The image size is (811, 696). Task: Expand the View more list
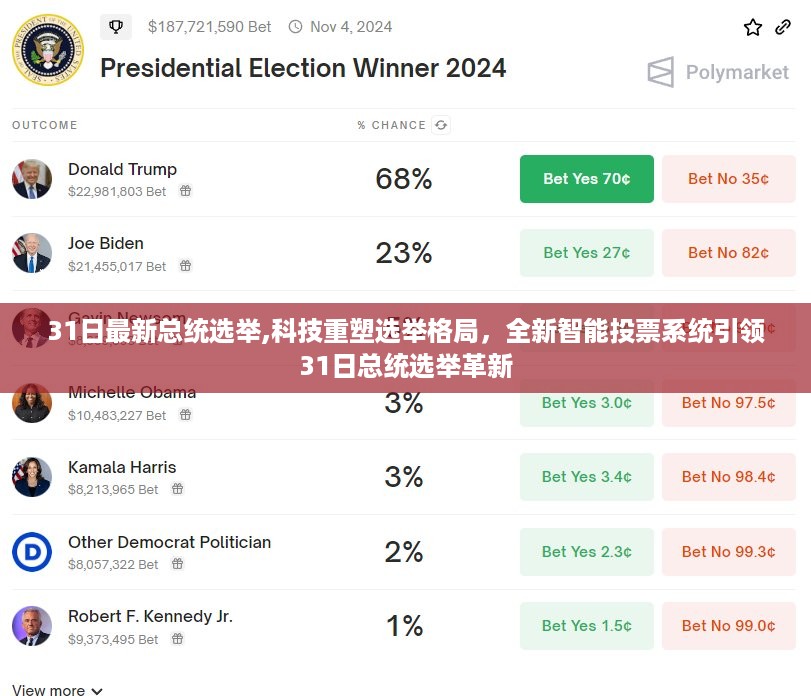pos(58,690)
